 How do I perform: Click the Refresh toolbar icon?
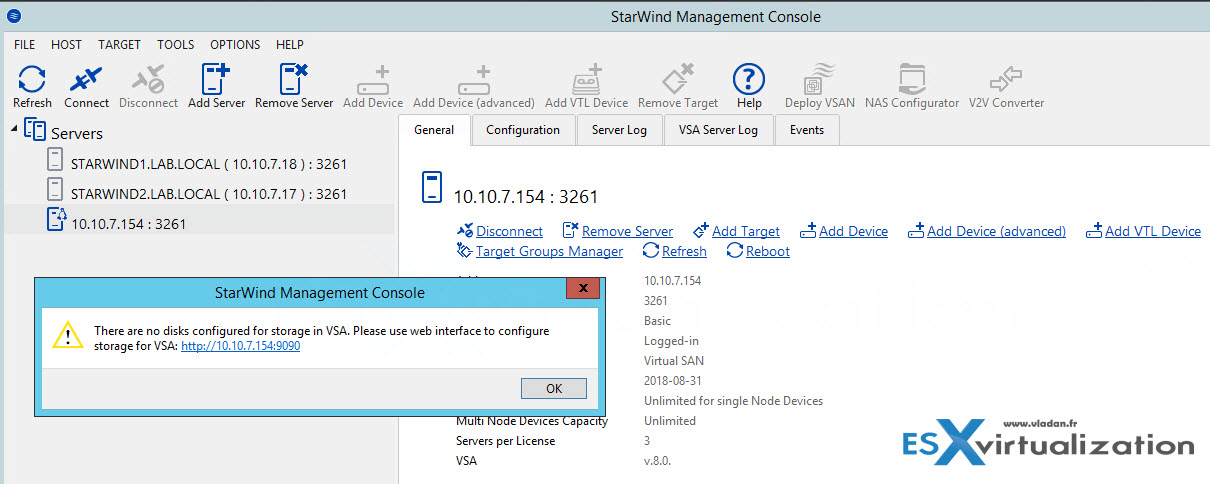point(33,79)
